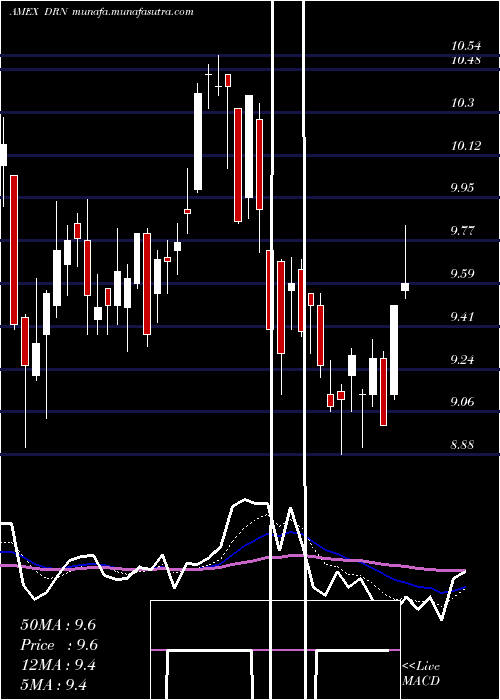Click the 9.41 price axis label

coord(462,317)
